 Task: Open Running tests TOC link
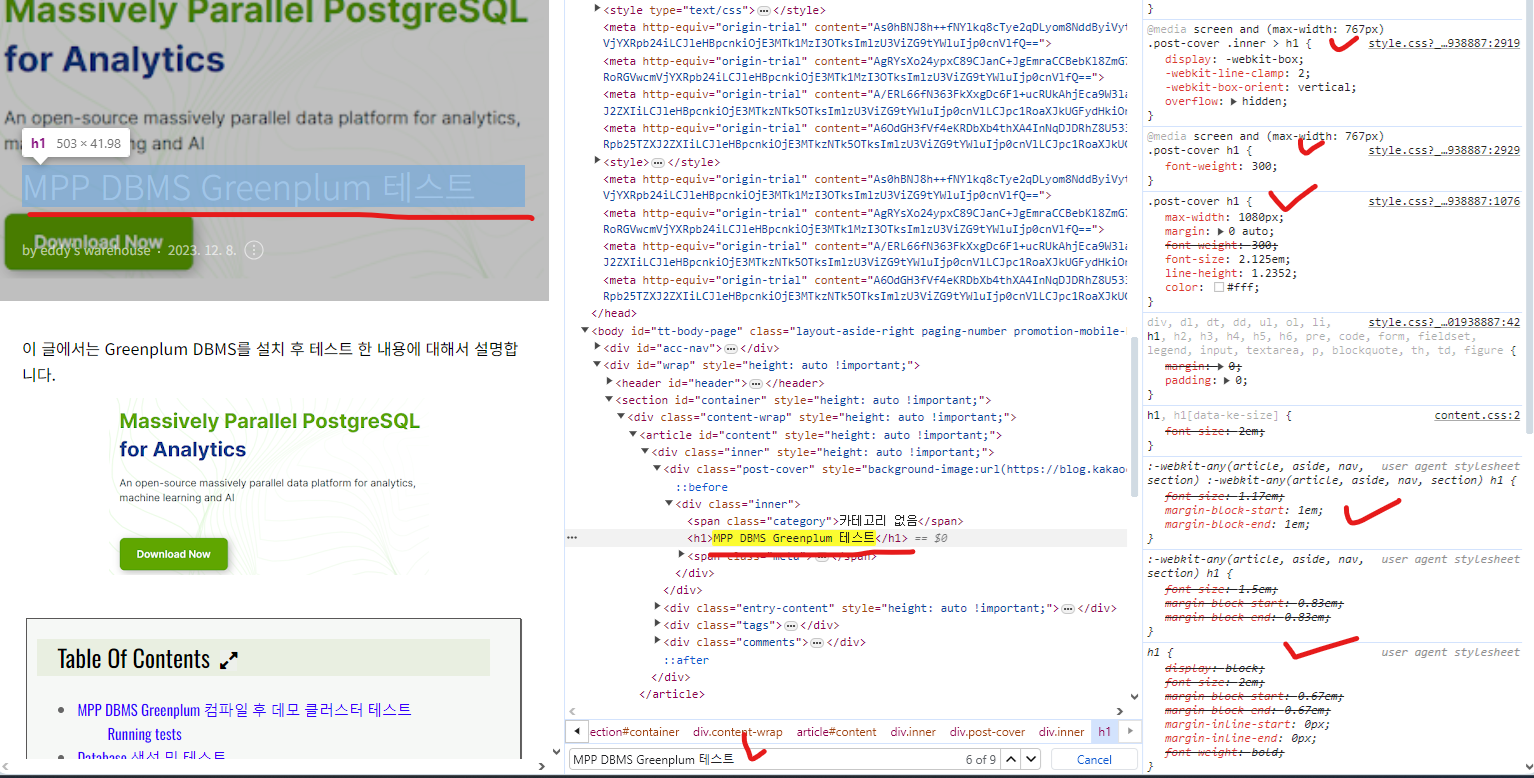point(145,735)
